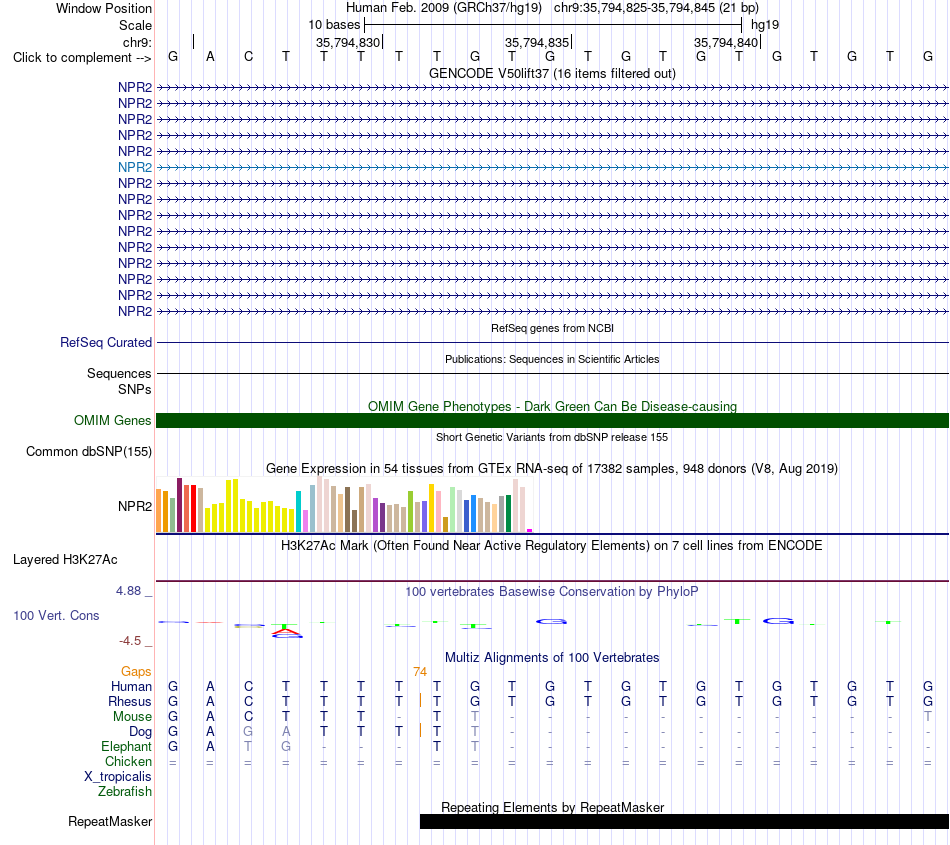Click the Elephant species row label
This screenshot has width=950, height=845.
[x=126, y=746]
